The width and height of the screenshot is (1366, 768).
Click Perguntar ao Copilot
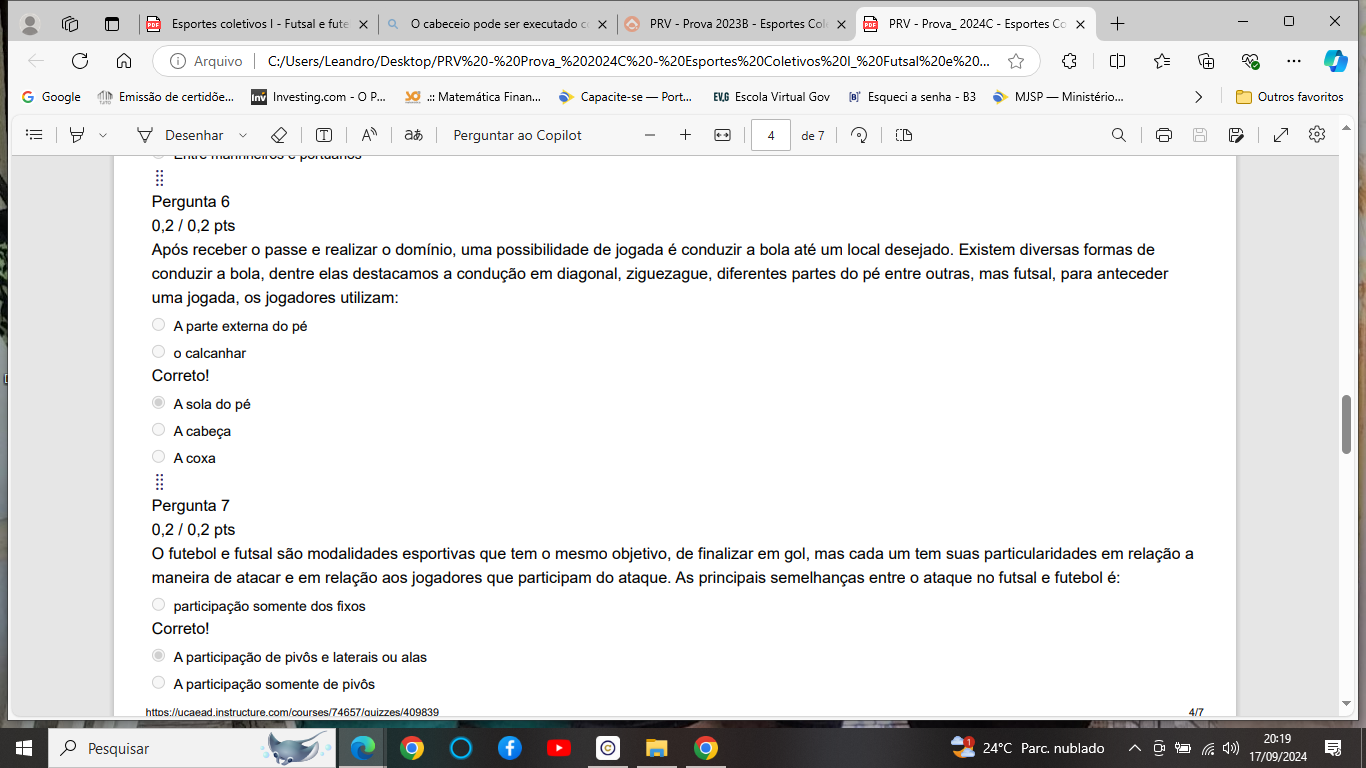[x=517, y=135]
